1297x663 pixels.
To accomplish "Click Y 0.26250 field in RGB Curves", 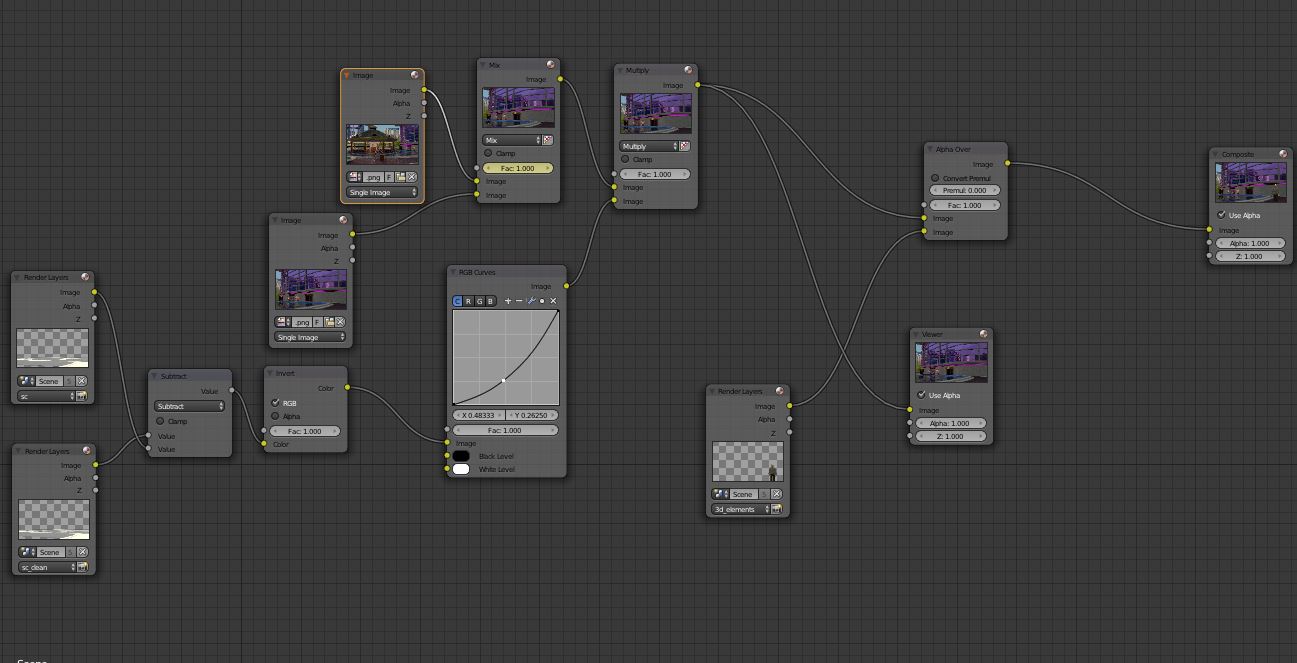I will point(532,415).
